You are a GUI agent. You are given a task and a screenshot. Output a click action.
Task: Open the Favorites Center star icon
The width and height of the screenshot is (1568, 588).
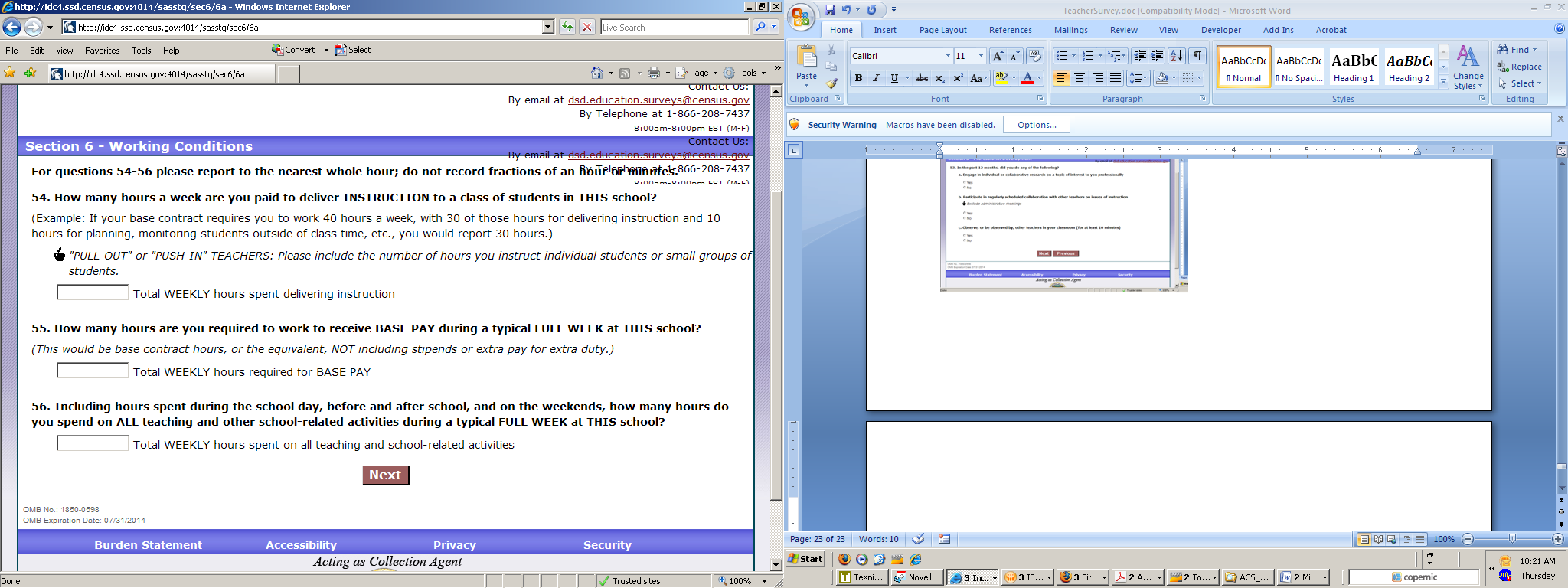(x=10, y=73)
